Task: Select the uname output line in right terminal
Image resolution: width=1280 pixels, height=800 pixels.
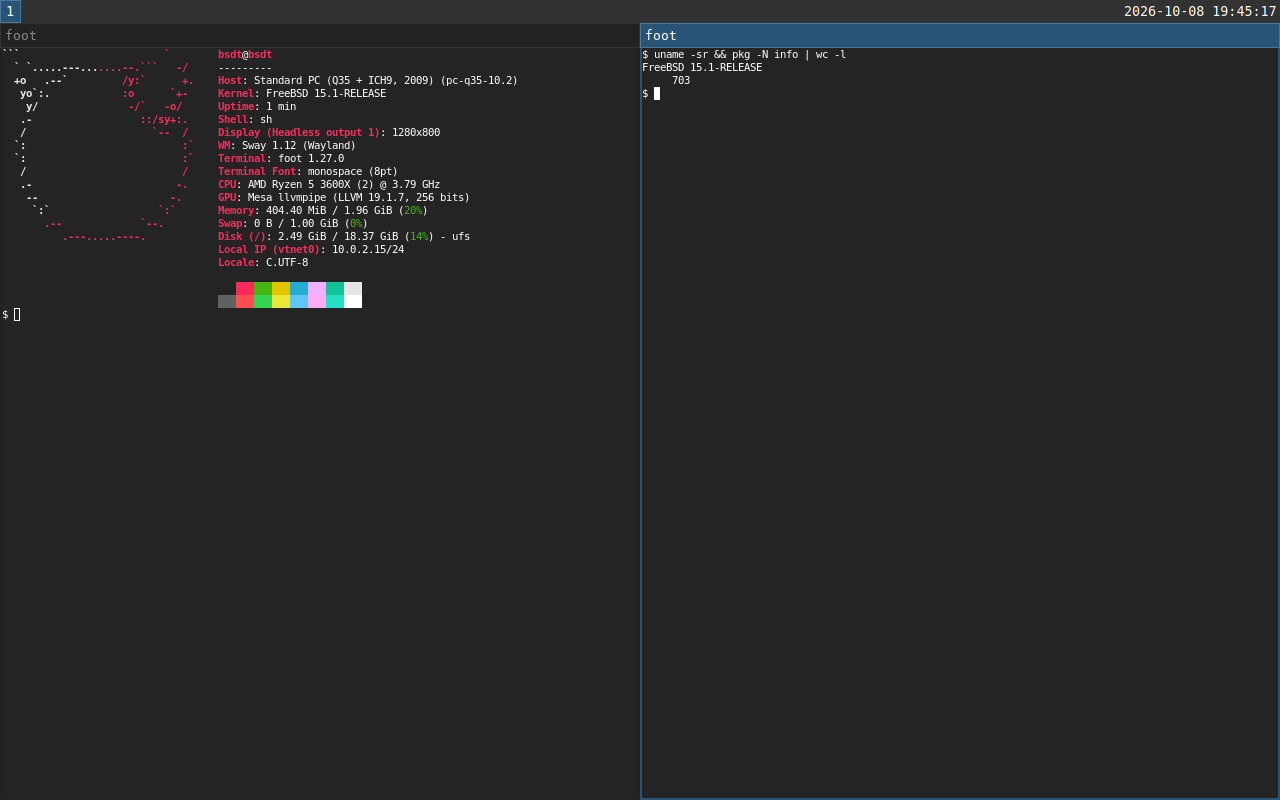Action: 702,68
